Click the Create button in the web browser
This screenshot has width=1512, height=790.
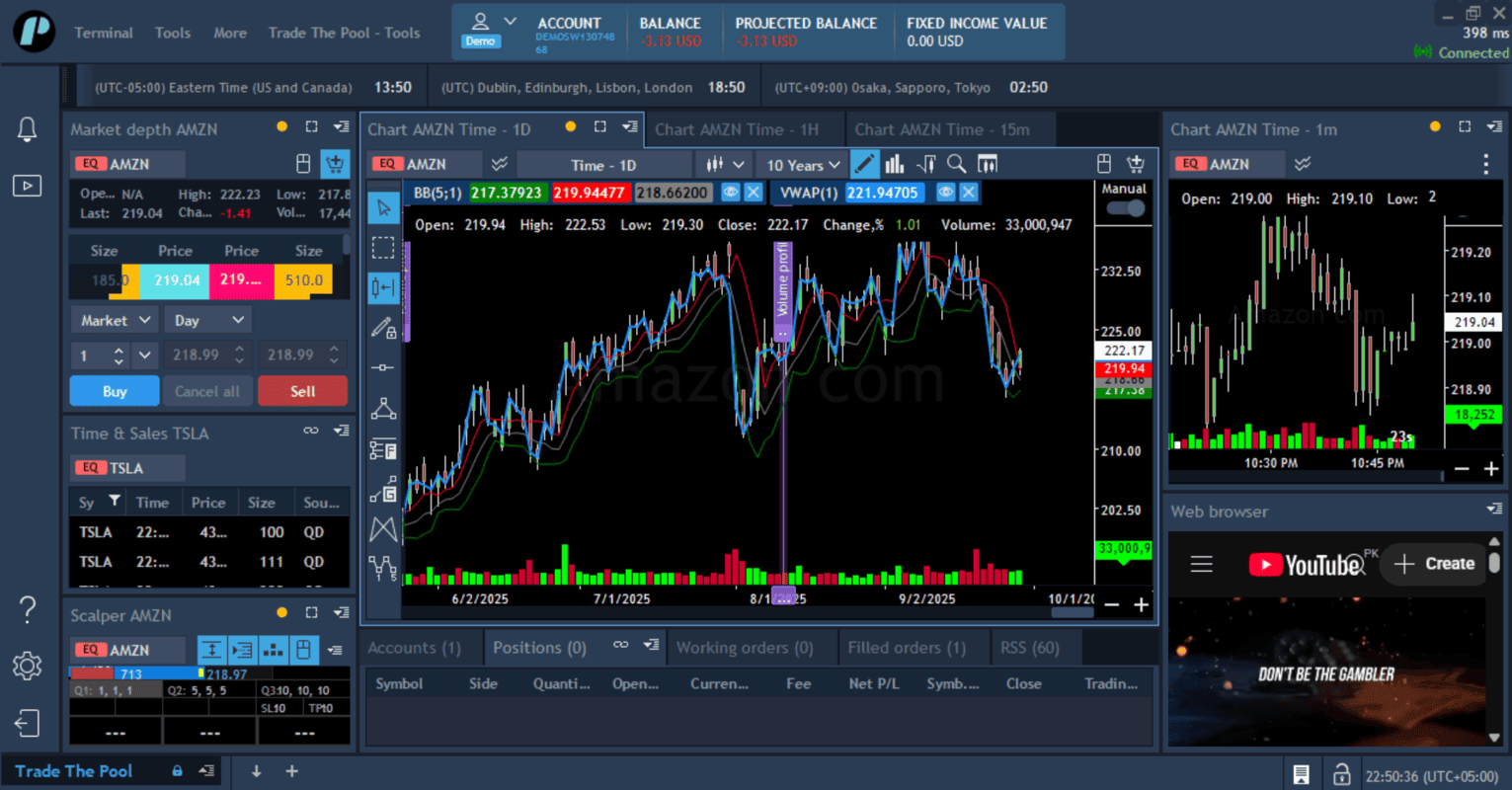tap(1435, 564)
